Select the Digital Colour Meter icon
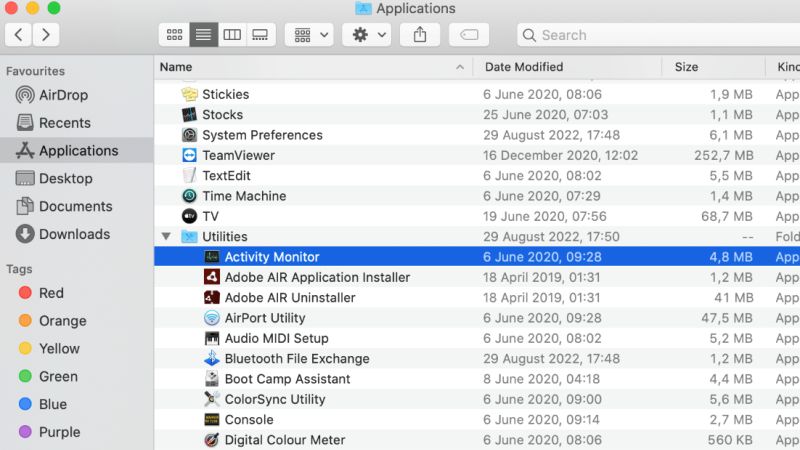The width and height of the screenshot is (800, 450). tap(212, 440)
